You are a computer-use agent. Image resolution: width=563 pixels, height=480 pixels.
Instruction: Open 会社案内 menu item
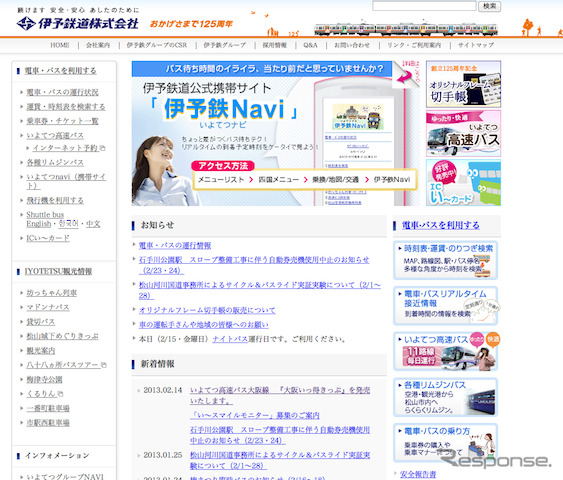[x=98, y=45]
